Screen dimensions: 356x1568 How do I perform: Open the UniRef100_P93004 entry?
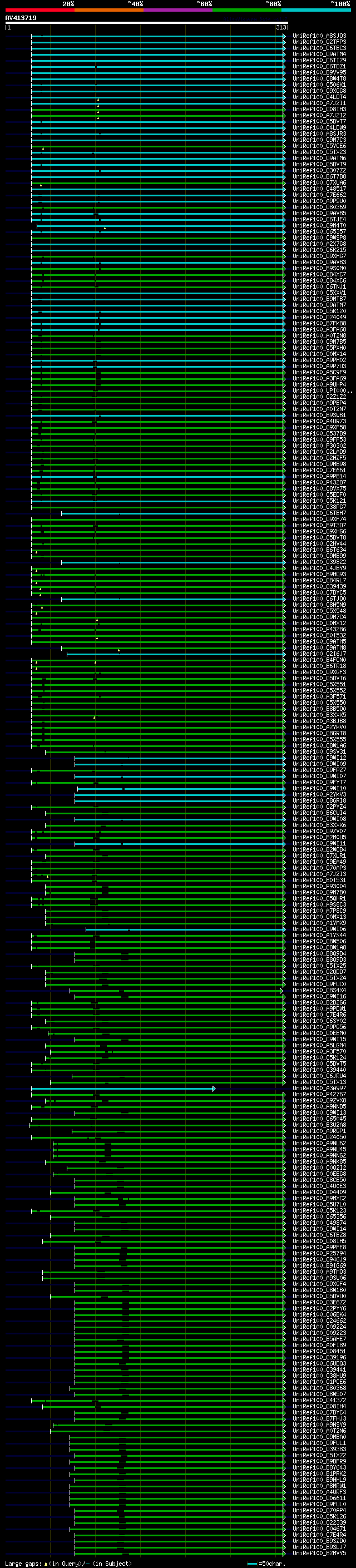pos(319,886)
